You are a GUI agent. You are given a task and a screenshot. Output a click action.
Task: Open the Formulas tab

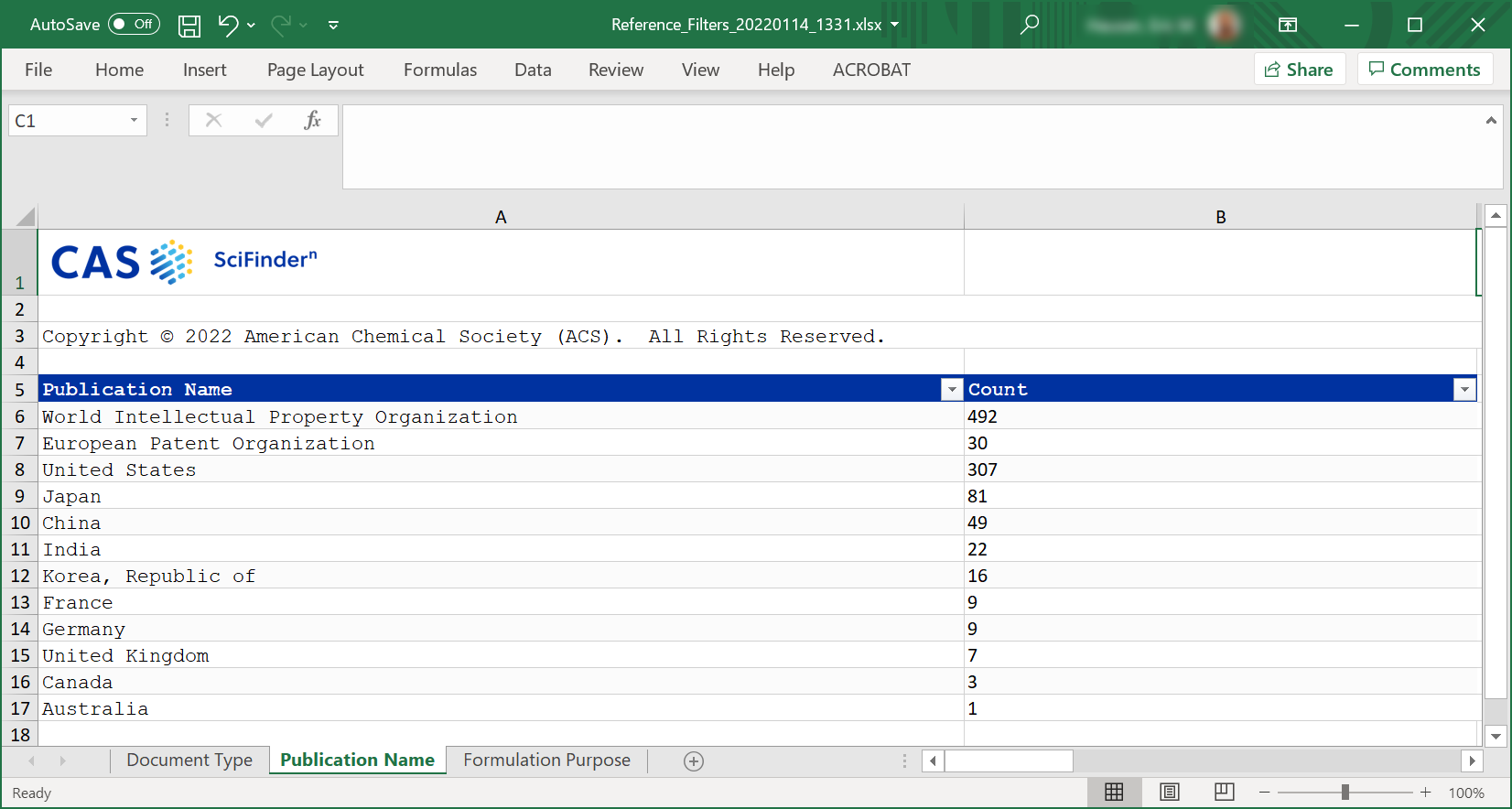click(x=440, y=70)
